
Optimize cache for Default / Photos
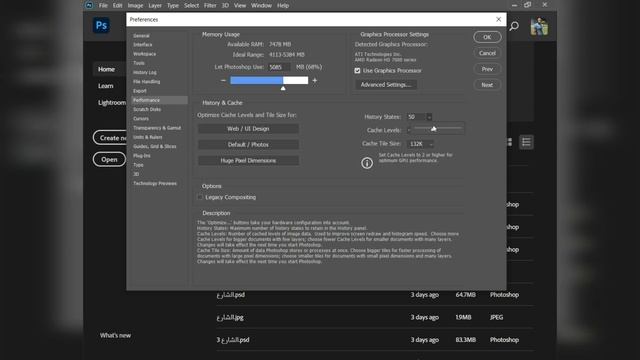pyautogui.click(x=248, y=144)
